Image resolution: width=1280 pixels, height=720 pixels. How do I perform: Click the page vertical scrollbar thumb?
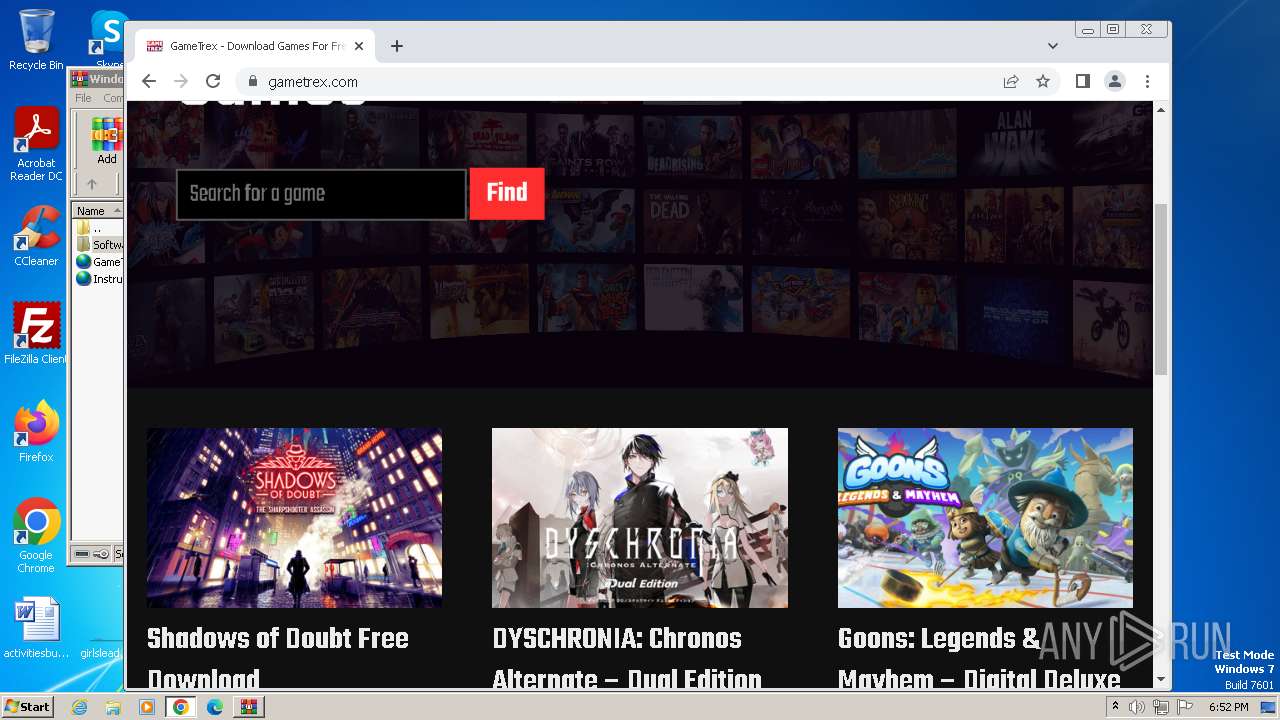pyautogui.click(x=1161, y=289)
